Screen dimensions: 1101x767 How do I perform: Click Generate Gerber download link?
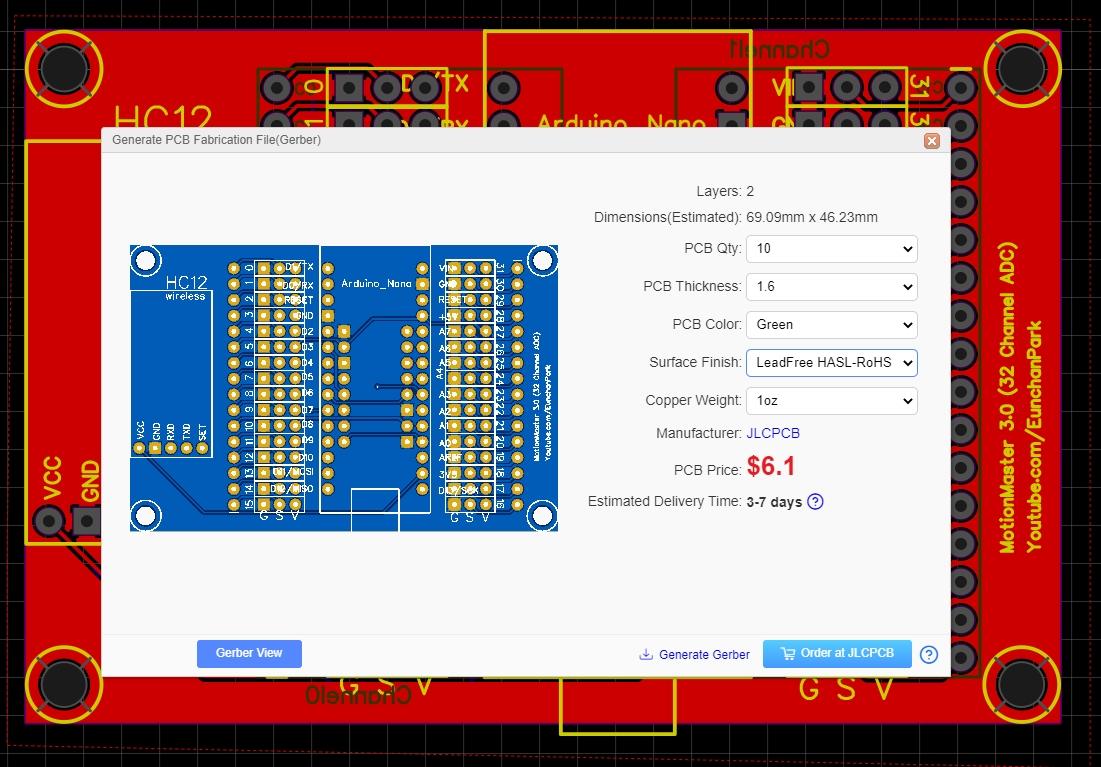pos(704,655)
